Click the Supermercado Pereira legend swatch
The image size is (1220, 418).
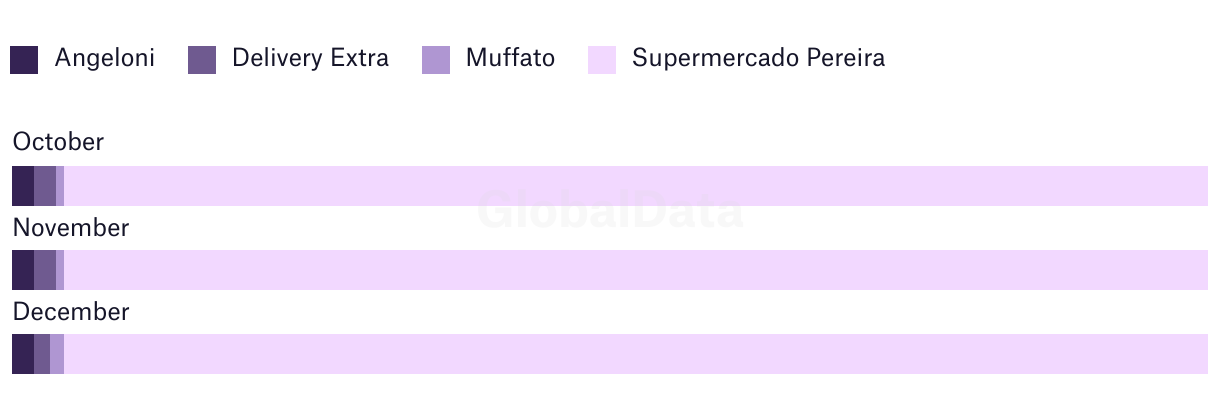click(x=602, y=60)
